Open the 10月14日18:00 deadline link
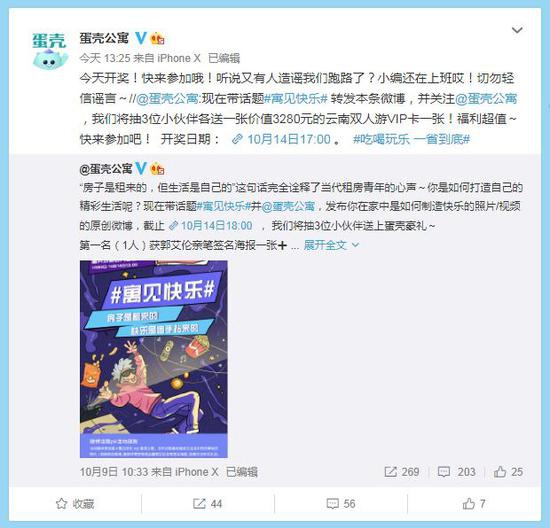Image resolution: width=550 pixels, height=528 pixels. [210, 225]
